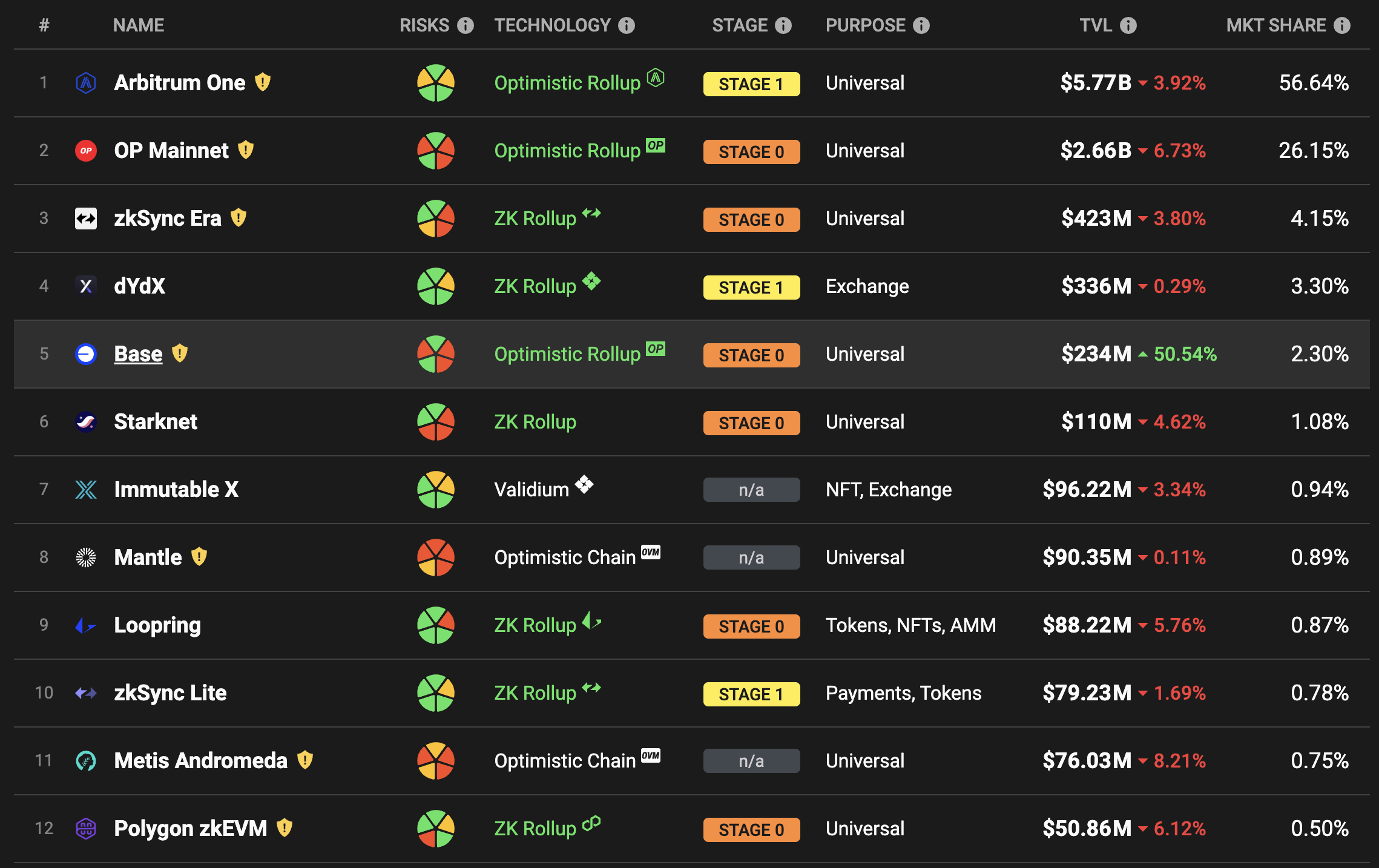Click the zkSync Lite risk rosette
This screenshot has width=1379, height=868.
[x=436, y=693]
